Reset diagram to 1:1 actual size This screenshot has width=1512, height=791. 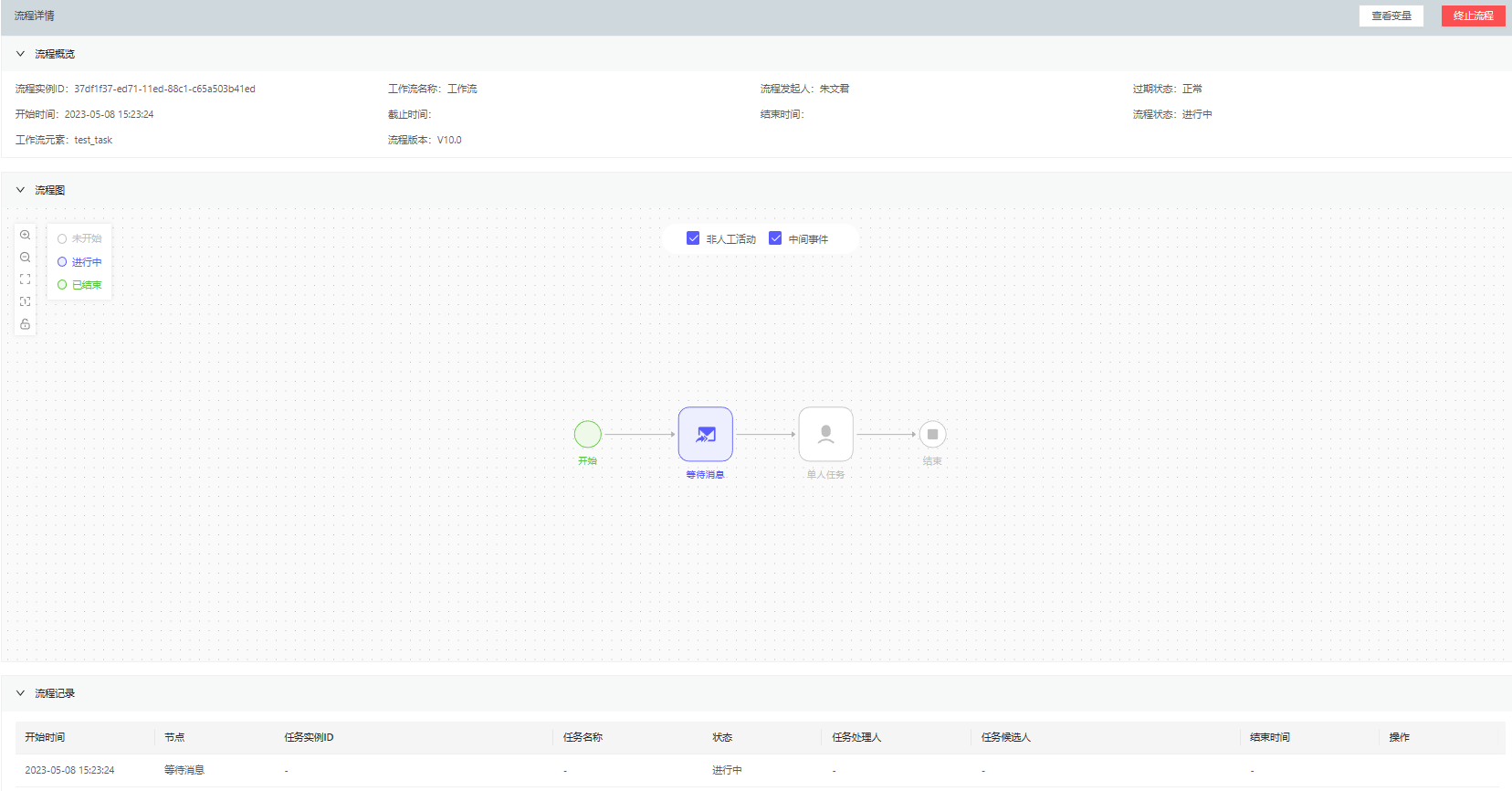[x=26, y=301]
